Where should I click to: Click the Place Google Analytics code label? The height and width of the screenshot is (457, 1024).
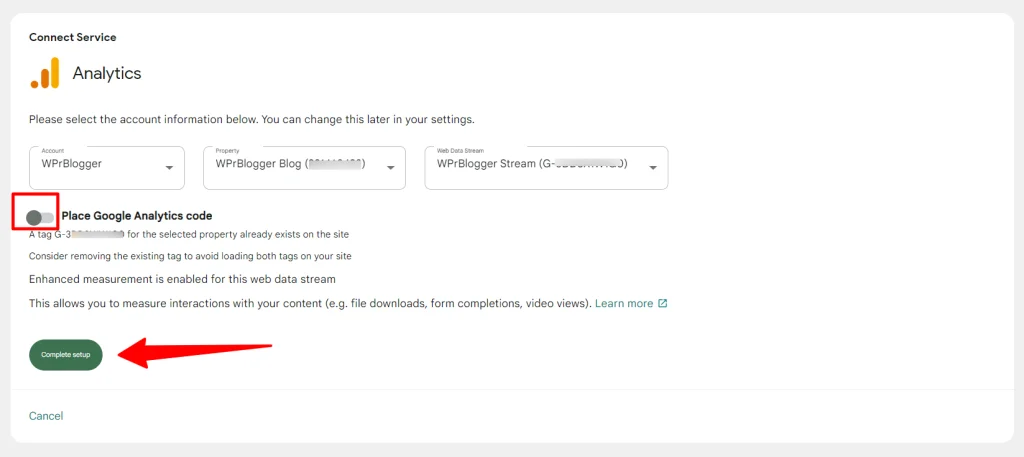coord(137,216)
